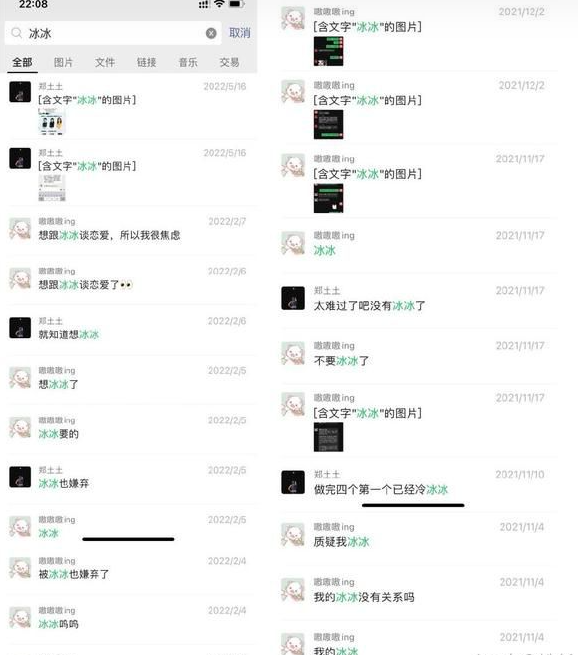Tap avatar beside 想跟冰冰谈恋爱，所以我很焦虑
The width and height of the screenshot is (578, 655).
pos(20,228)
